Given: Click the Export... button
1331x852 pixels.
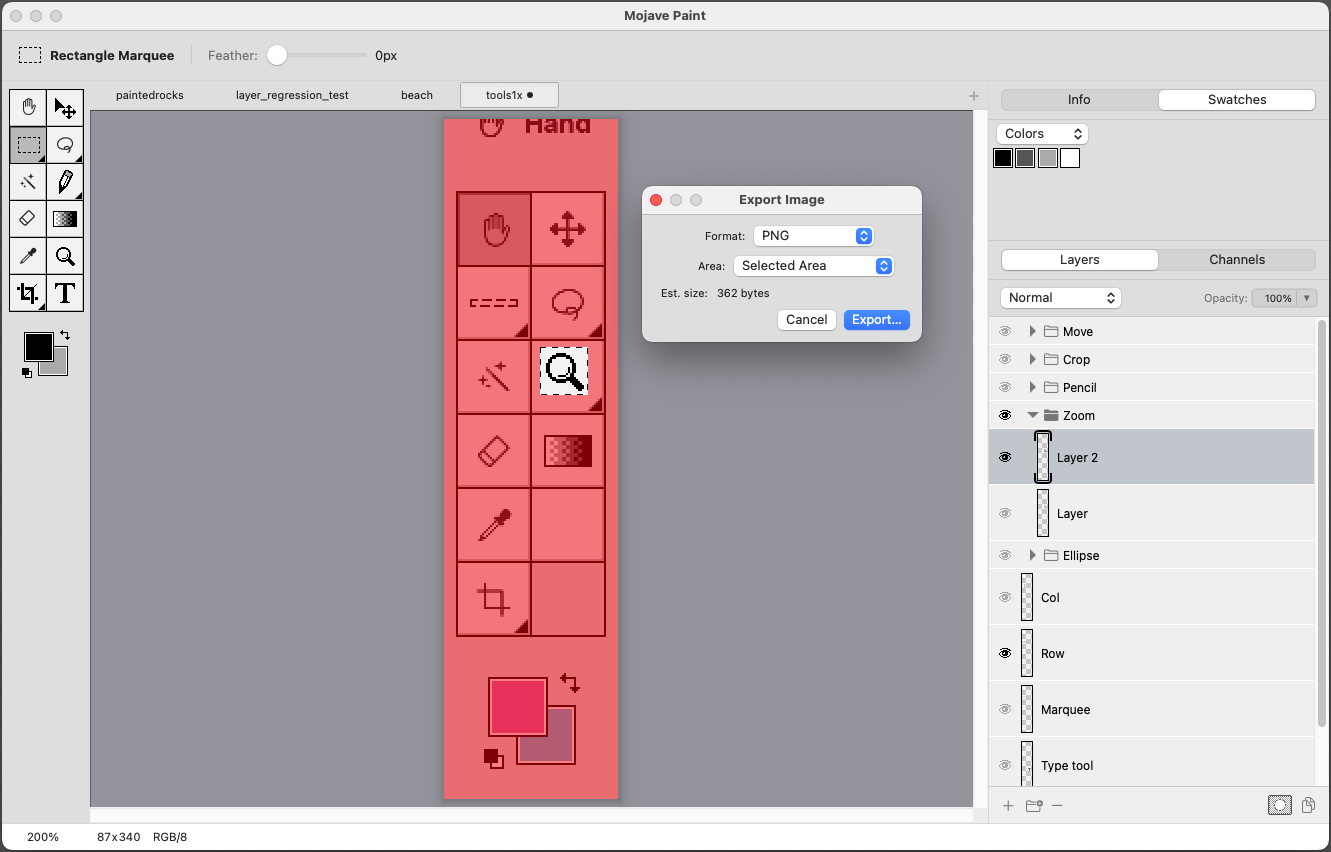Looking at the screenshot, I should [x=876, y=320].
